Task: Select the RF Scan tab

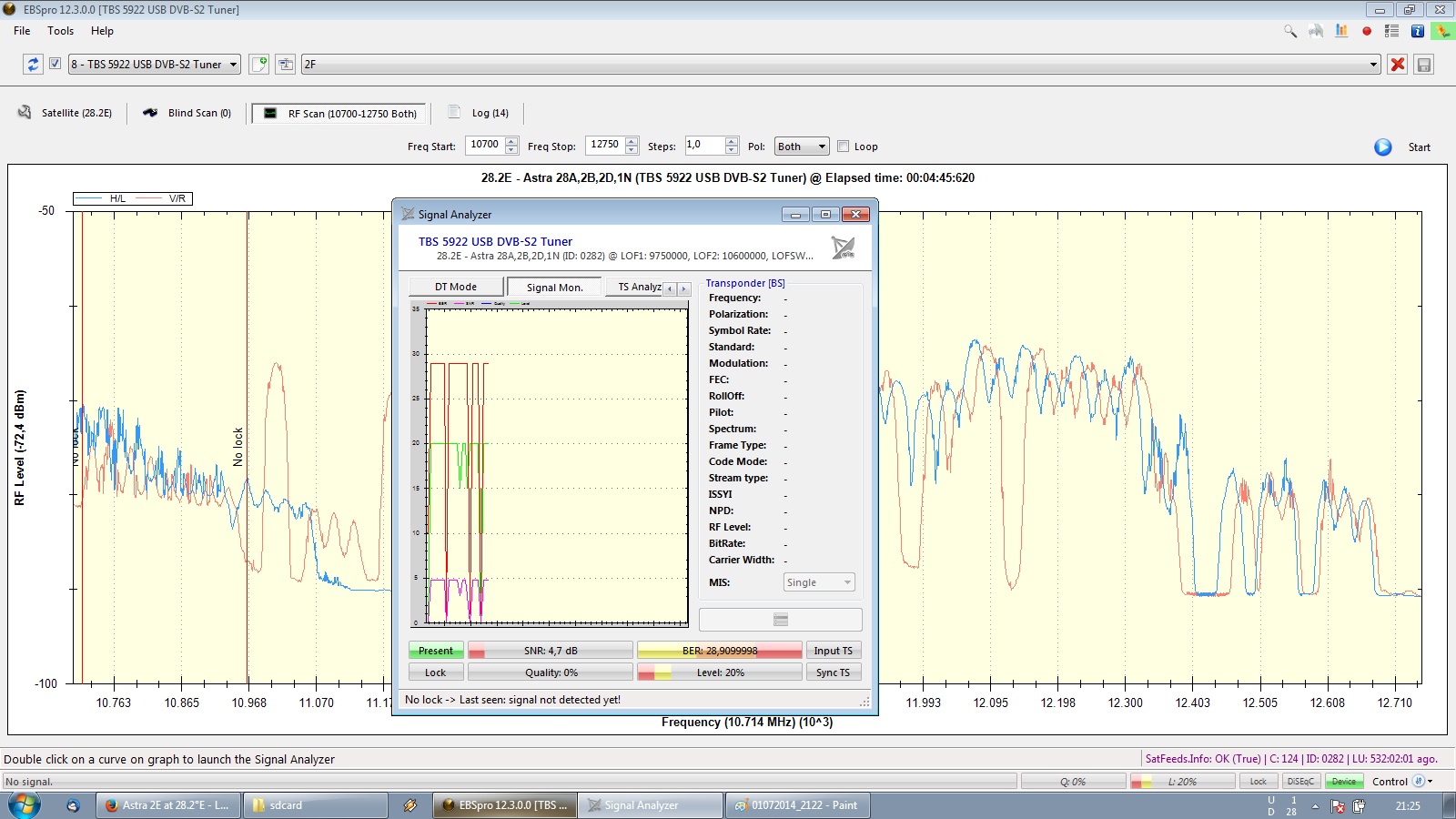Action: point(339,114)
